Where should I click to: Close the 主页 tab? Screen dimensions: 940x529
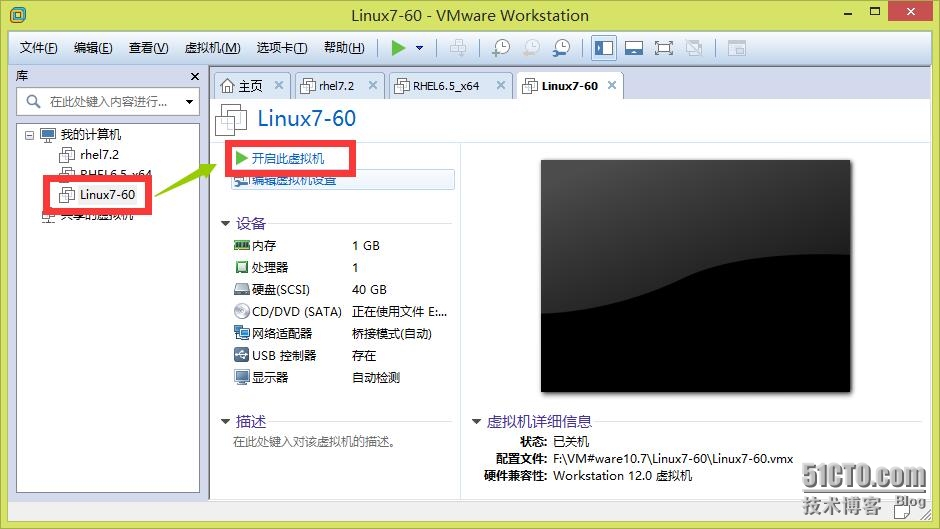pos(279,85)
